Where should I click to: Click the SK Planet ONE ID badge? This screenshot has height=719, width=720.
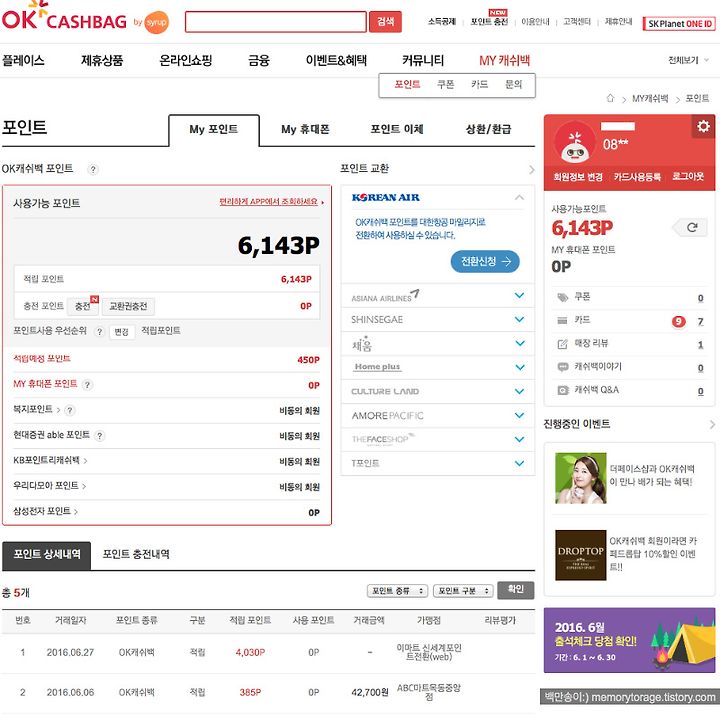point(679,23)
